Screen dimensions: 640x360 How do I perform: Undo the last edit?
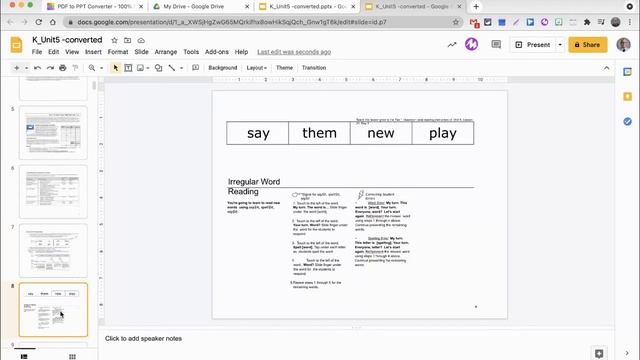pos(38,68)
